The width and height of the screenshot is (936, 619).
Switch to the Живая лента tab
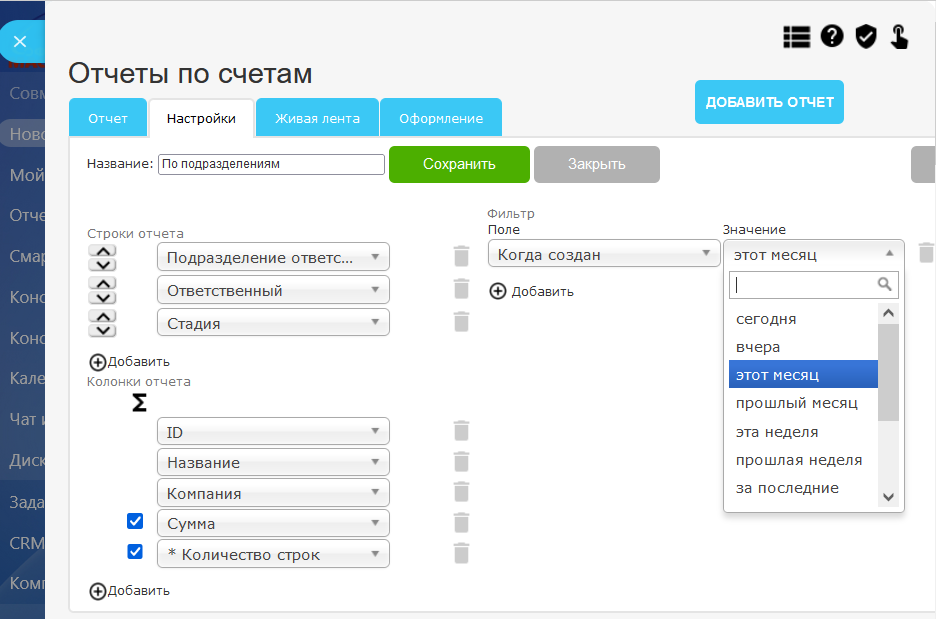317,118
